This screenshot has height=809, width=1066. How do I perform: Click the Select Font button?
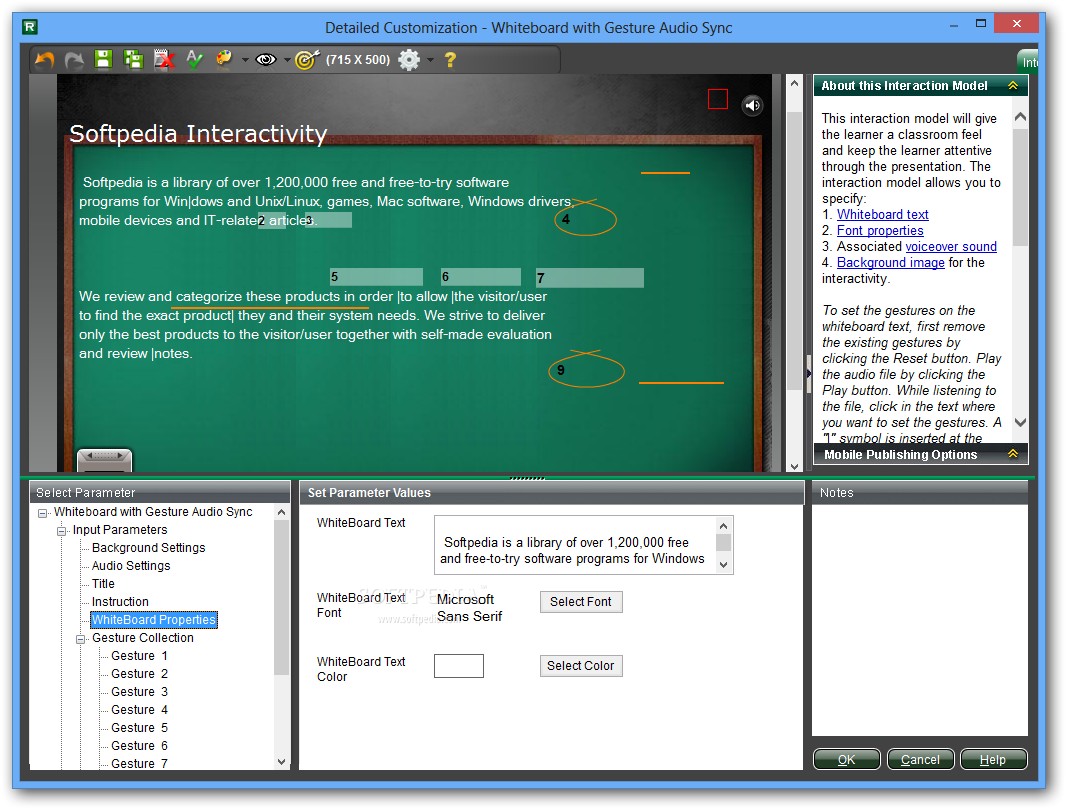[x=581, y=602]
